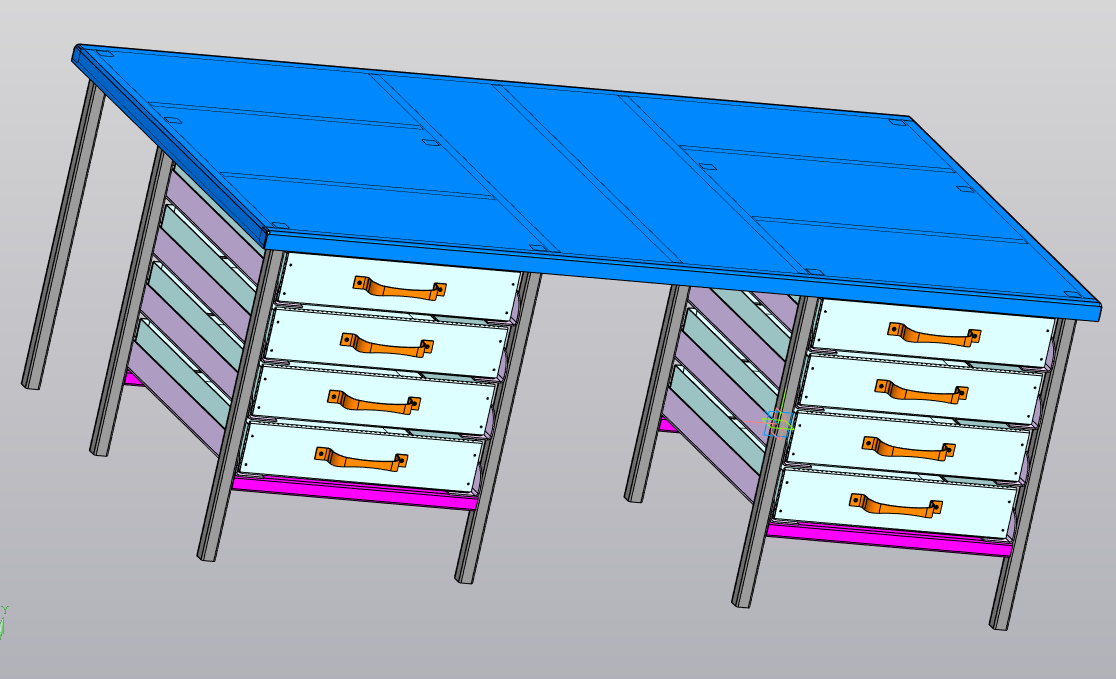Screen dimensions: 1116x679
Task: Pick third drawer handle of left cabinet
Action: (374, 402)
